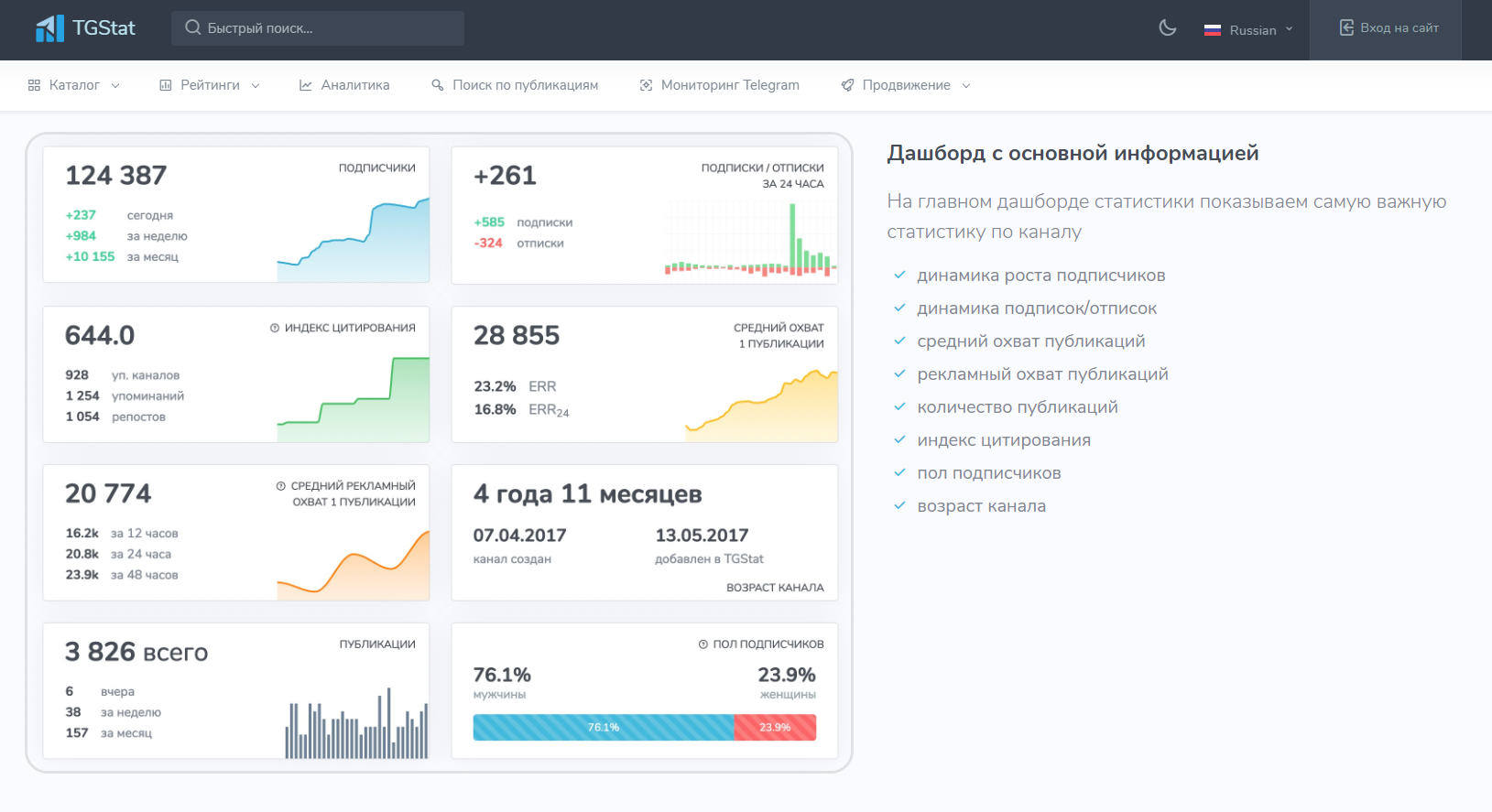
Task: Click the Дашборд с основной информацией heading
Action: tap(1073, 153)
